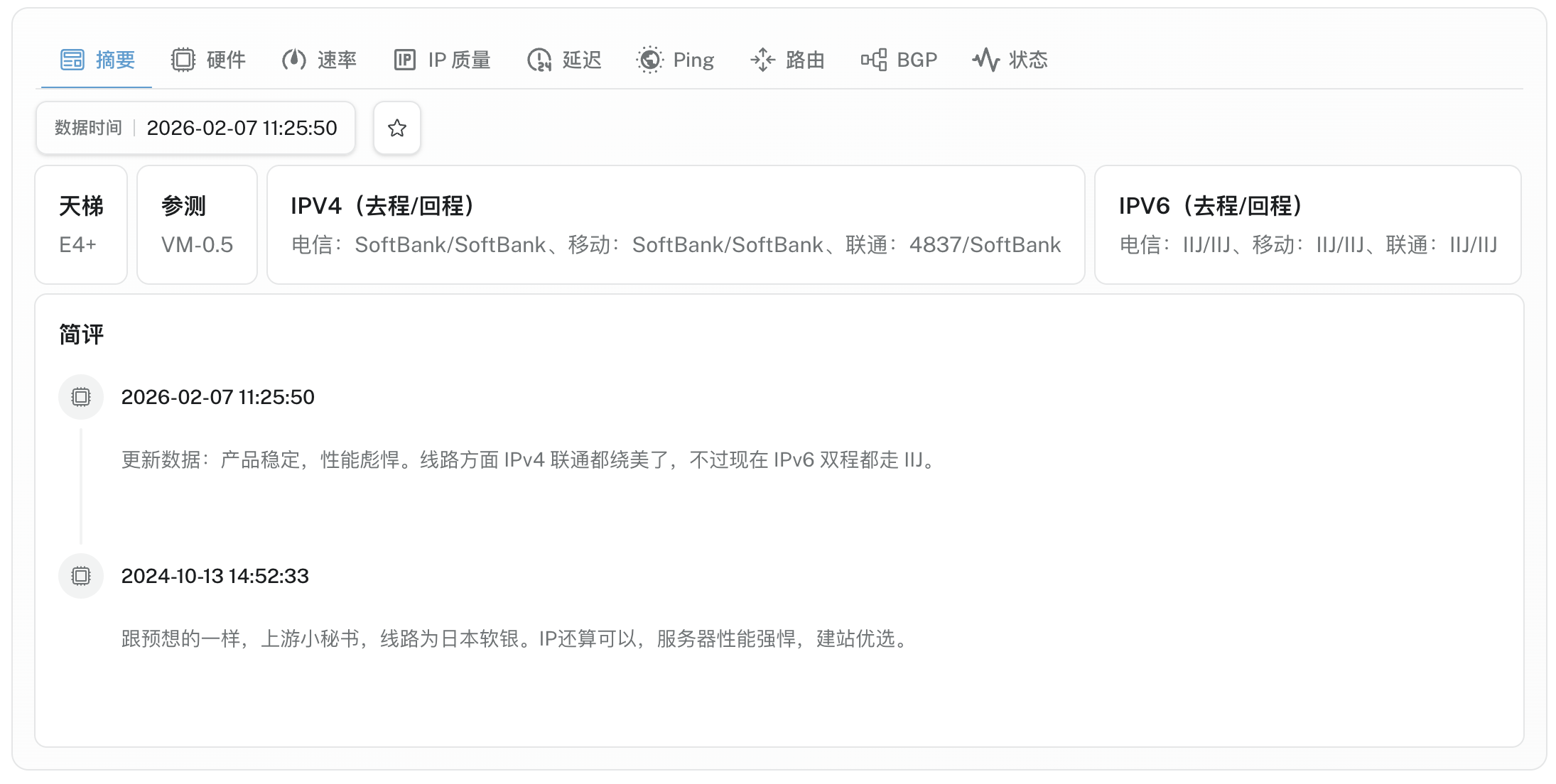Click chip icon beside 2026-02-07 review entry
This screenshot has height=784, width=1556.
(81, 397)
